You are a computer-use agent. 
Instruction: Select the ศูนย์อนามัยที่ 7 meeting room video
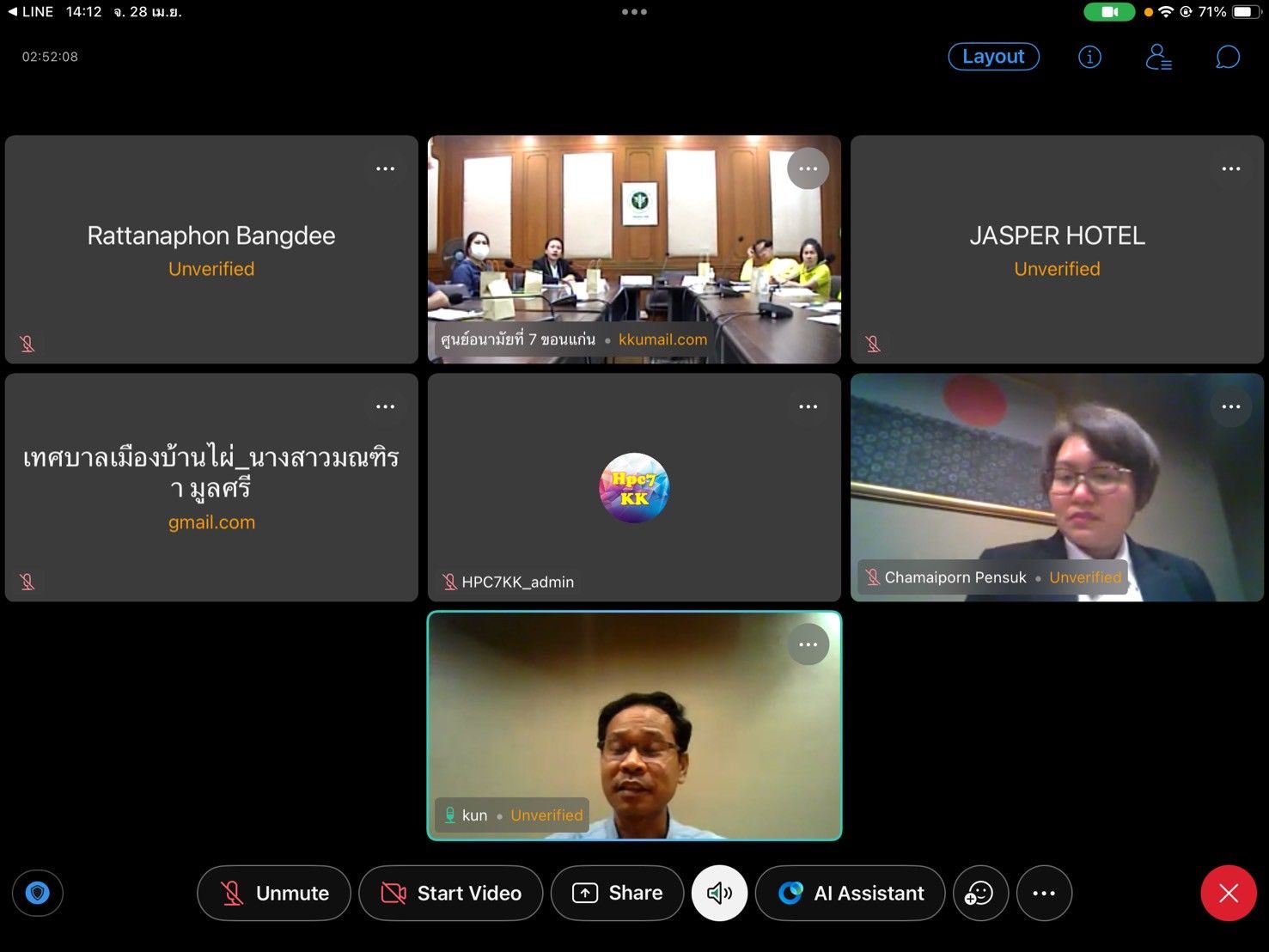tap(634, 249)
